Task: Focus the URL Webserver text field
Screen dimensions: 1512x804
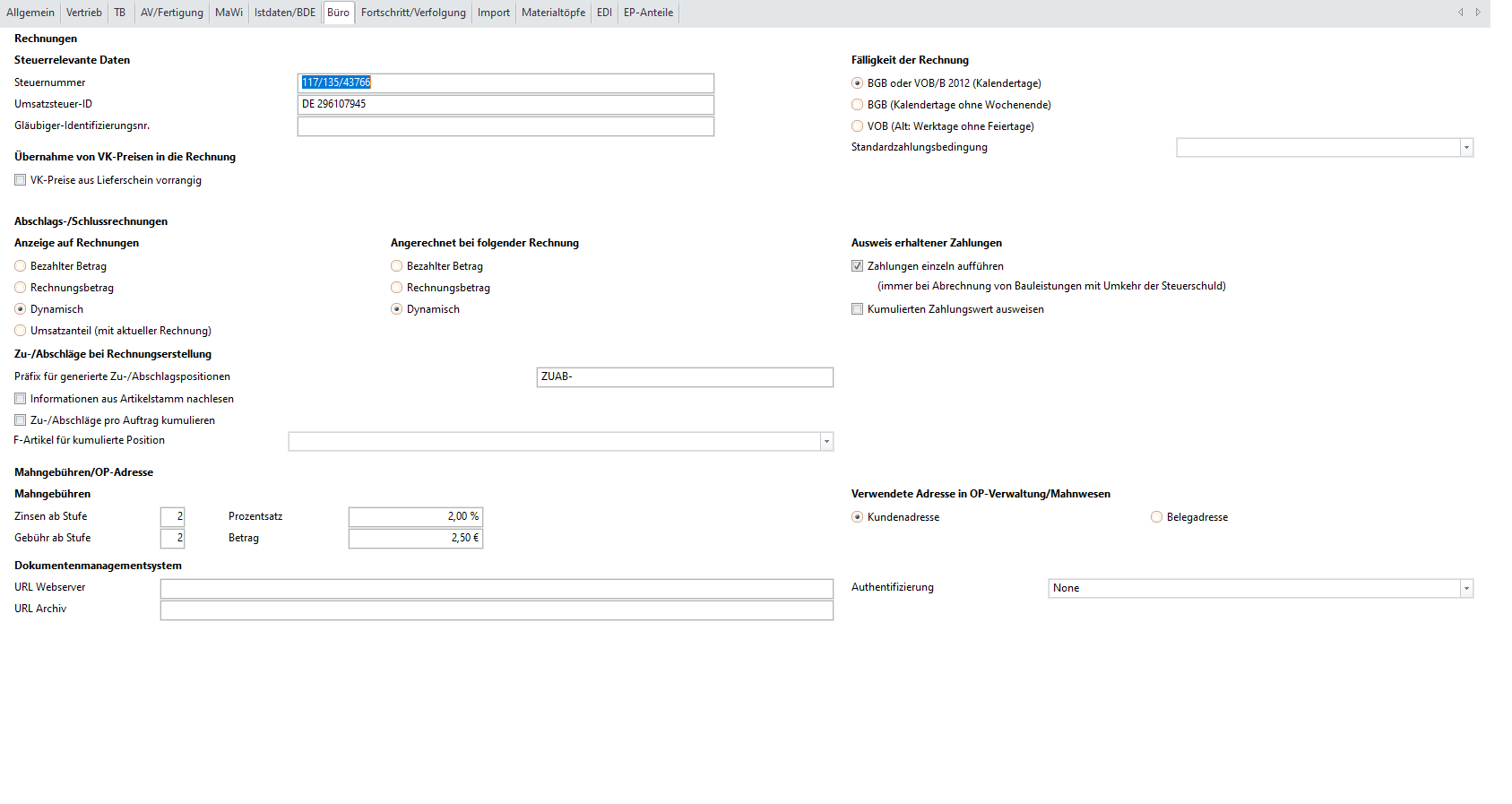Action: [497, 588]
